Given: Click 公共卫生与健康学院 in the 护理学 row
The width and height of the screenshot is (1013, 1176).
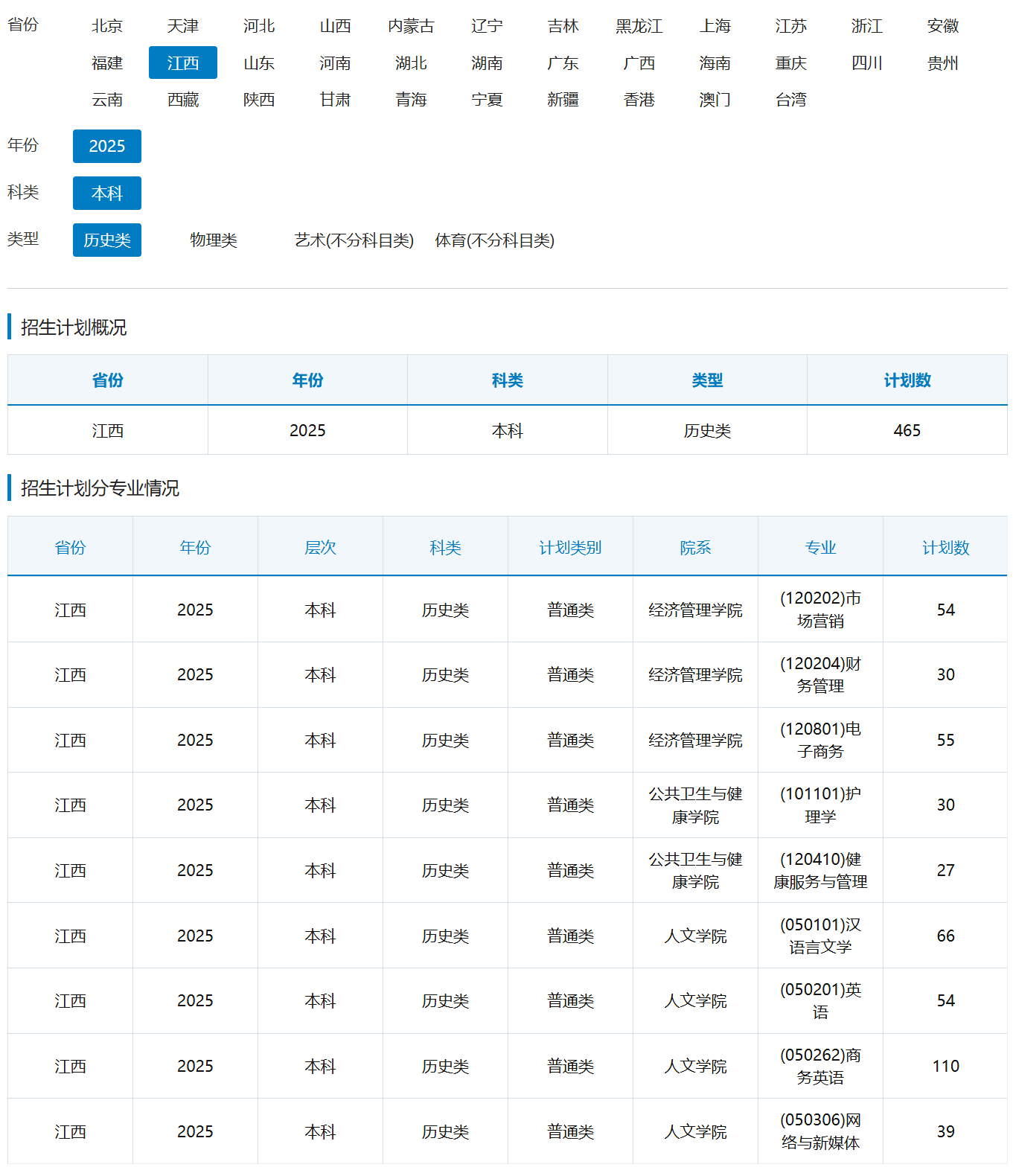Looking at the screenshot, I should tap(695, 805).
